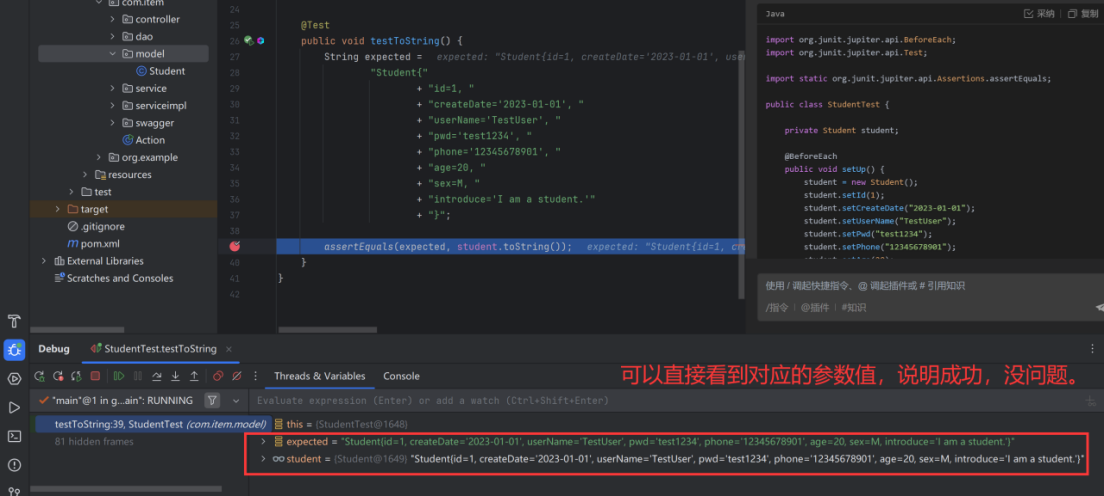Viewport: 1104px width, 496px height.
Task: Open the Build hammer tool window
Action: 13,323
